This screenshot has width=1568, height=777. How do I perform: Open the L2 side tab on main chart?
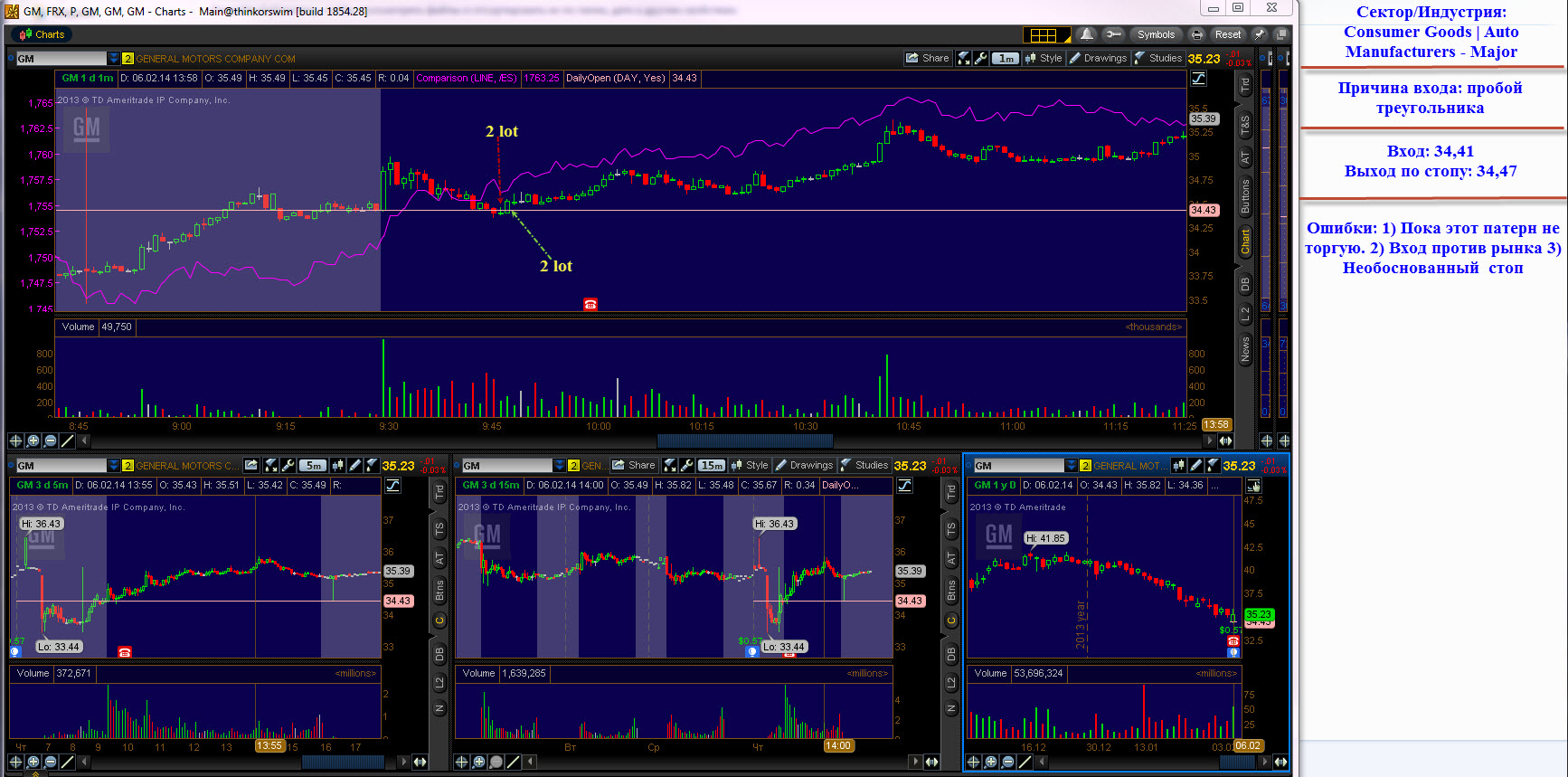(1245, 314)
